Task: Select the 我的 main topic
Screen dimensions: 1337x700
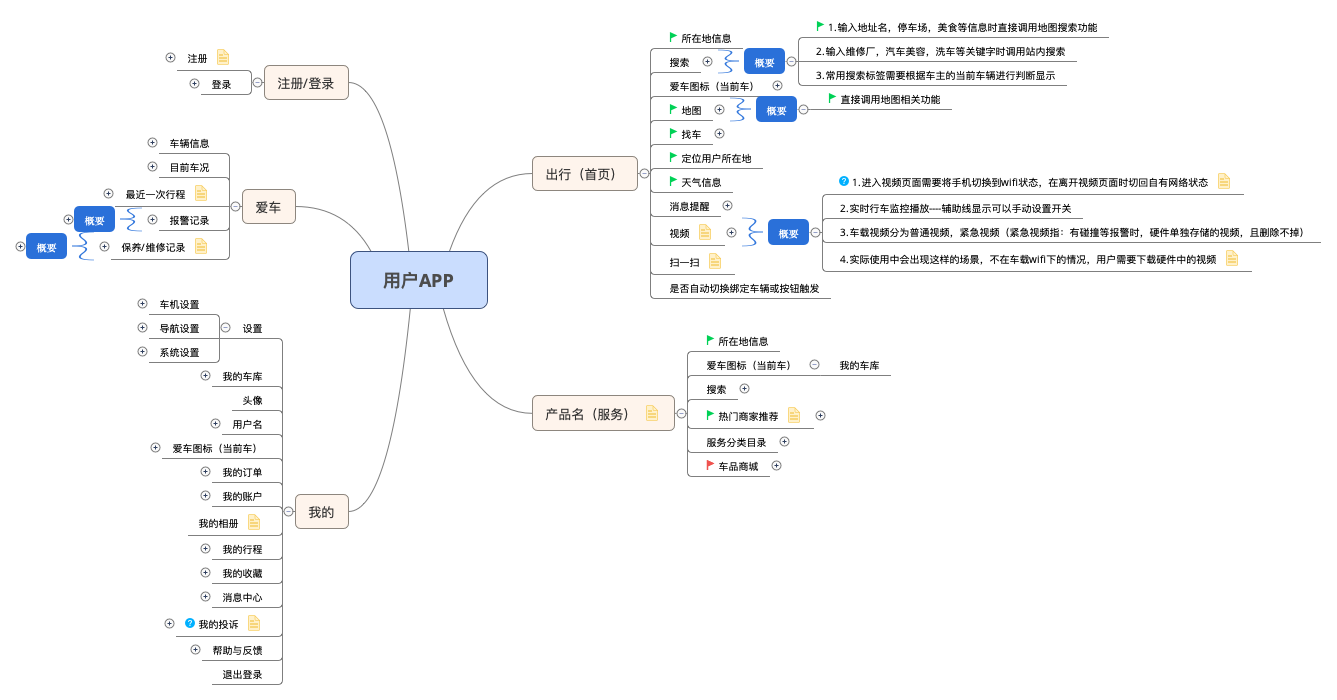Action: click(x=321, y=512)
